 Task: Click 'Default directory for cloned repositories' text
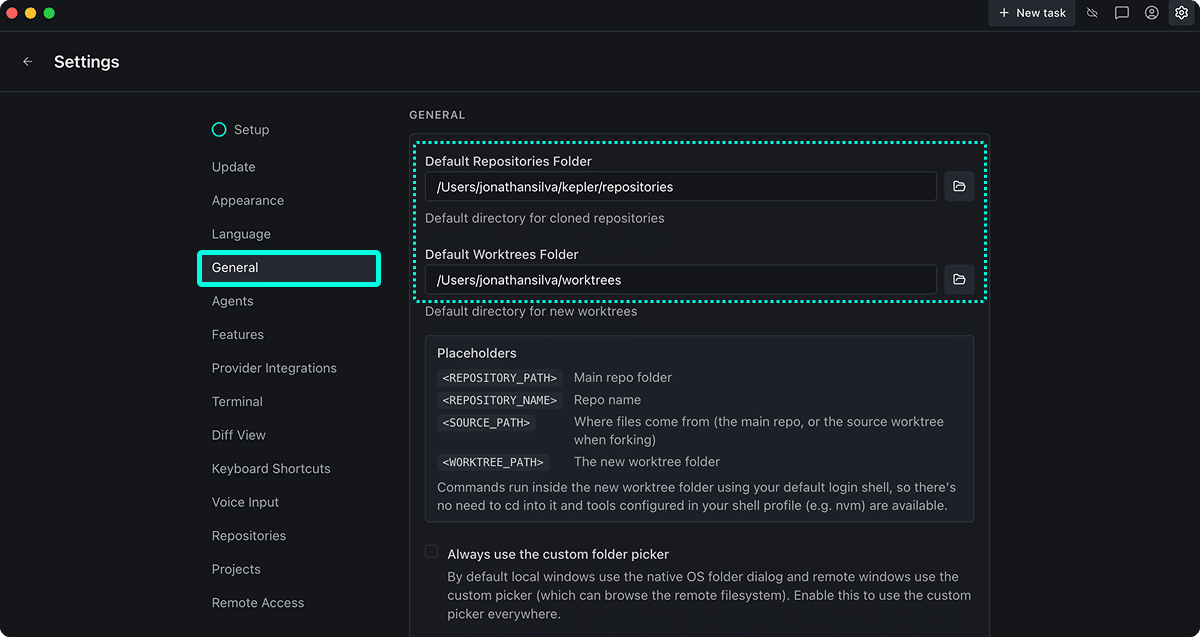(545, 218)
